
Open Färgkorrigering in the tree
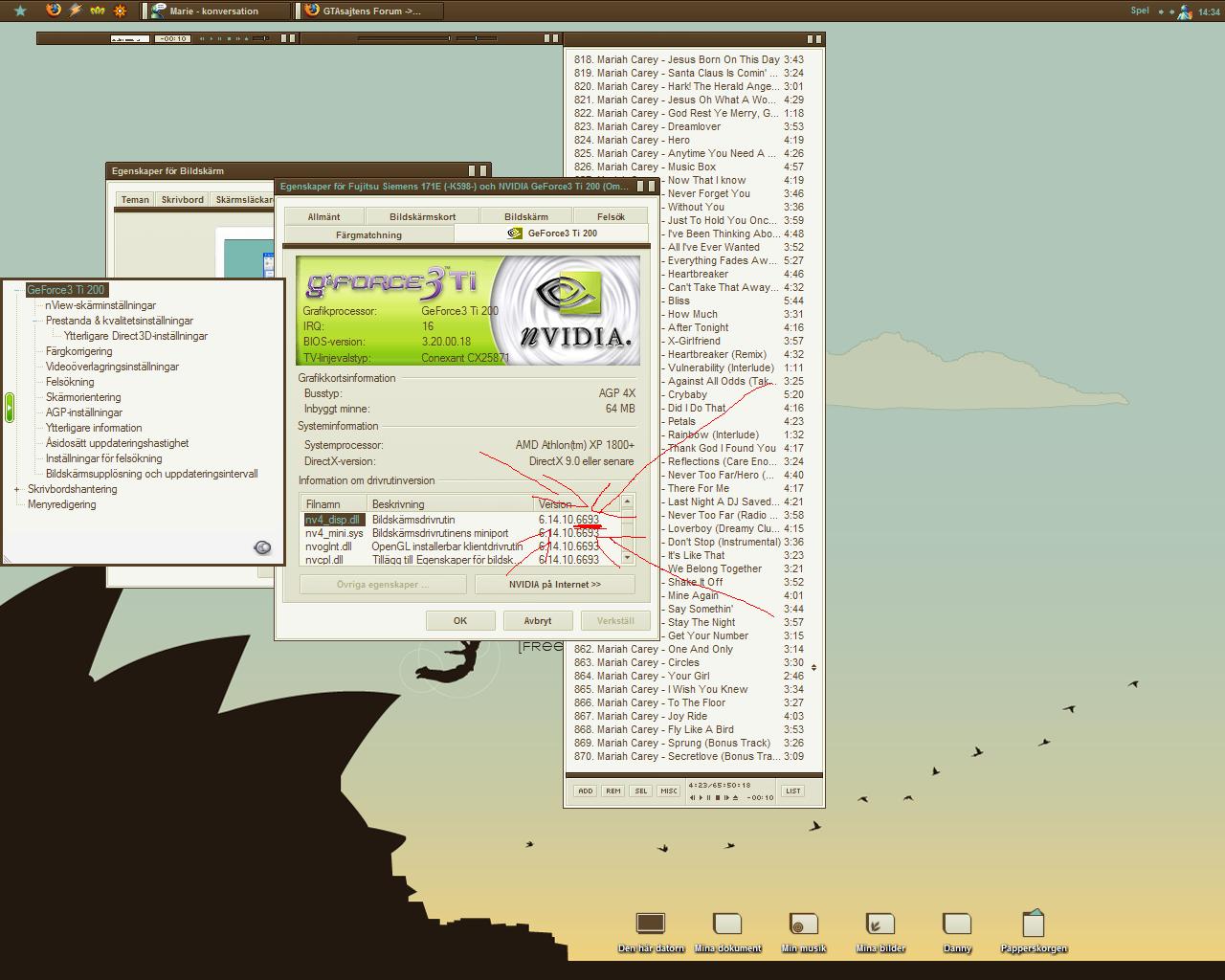point(78,351)
